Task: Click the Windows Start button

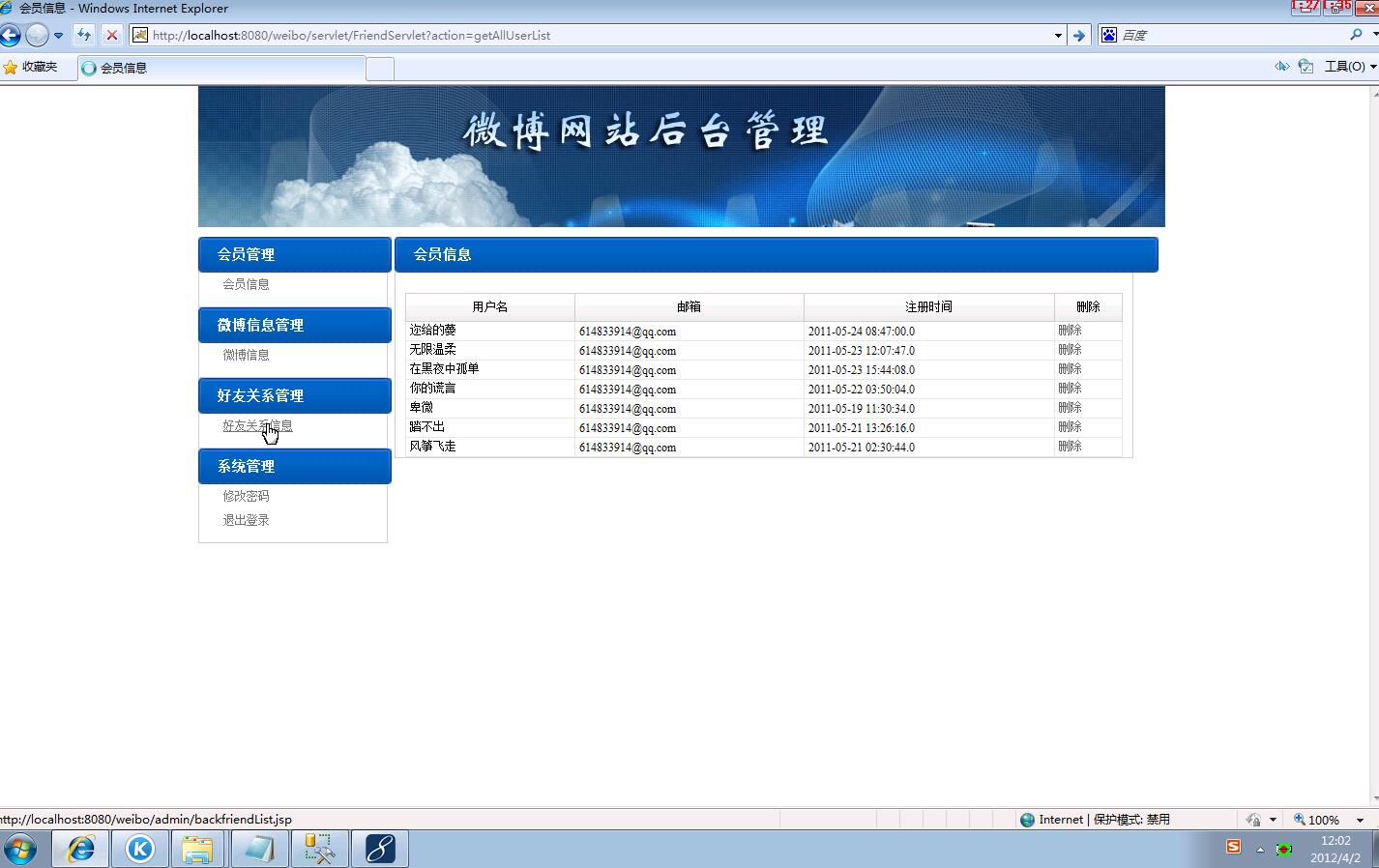Action: point(19,850)
